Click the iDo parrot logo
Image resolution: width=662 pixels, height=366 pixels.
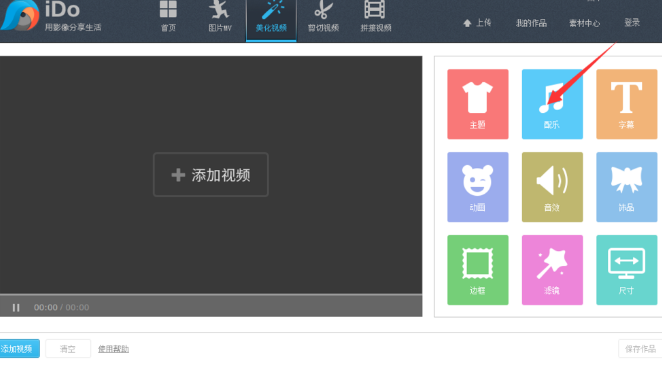(19, 15)
